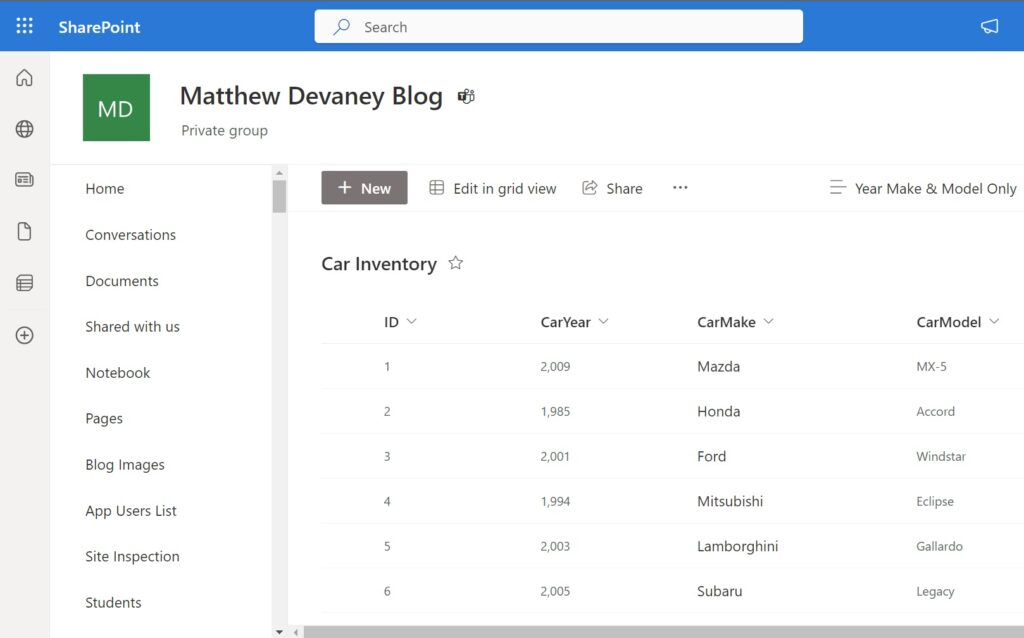Click the Legacy model cell
1024x638 pixels.
pos(935,592)
